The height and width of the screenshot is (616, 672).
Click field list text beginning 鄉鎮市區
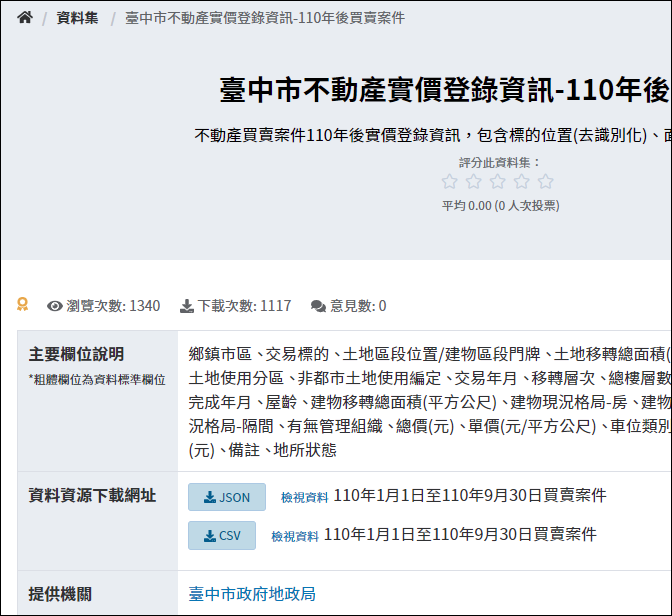coord(430,402)
